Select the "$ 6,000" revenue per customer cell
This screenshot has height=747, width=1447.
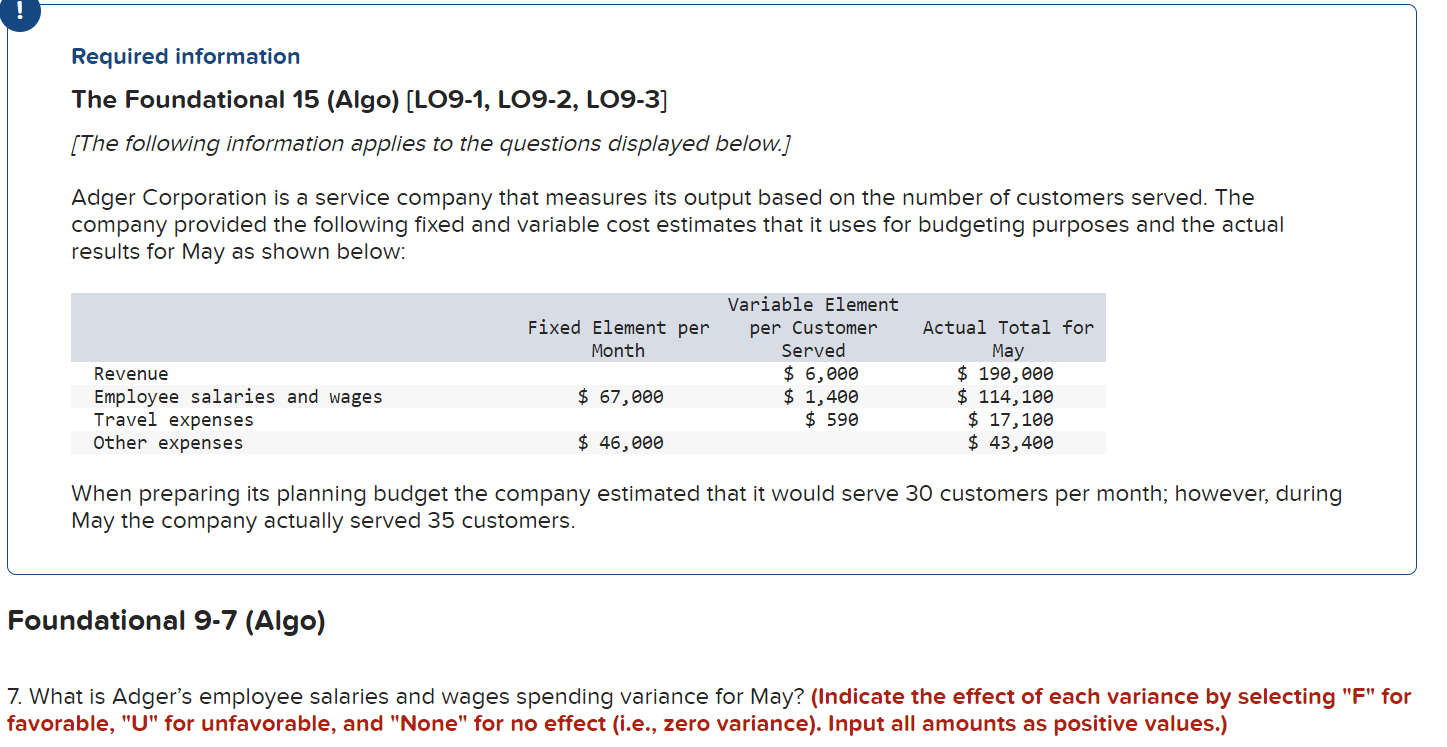(x=821, y=374)
